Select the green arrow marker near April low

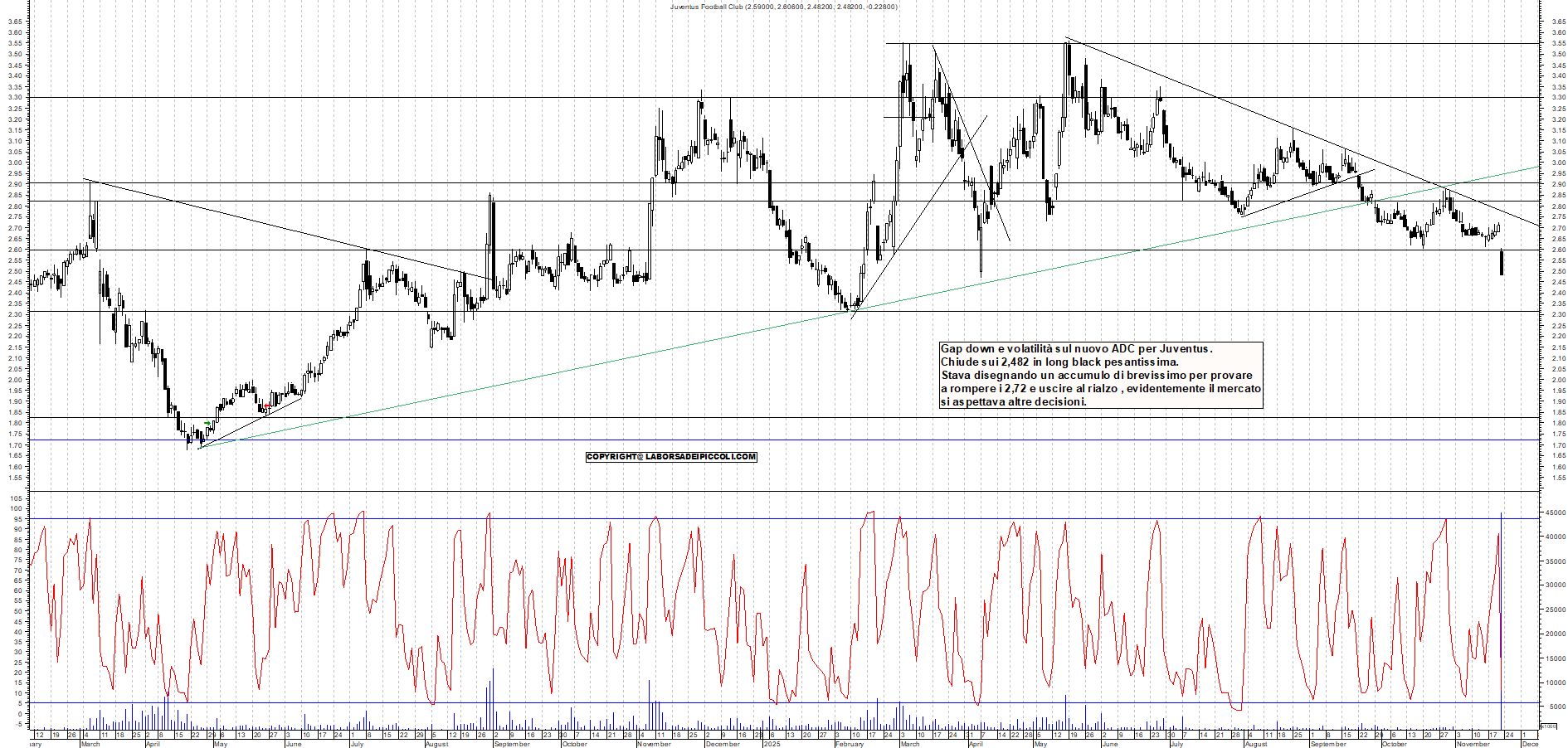tap(205, 424)
